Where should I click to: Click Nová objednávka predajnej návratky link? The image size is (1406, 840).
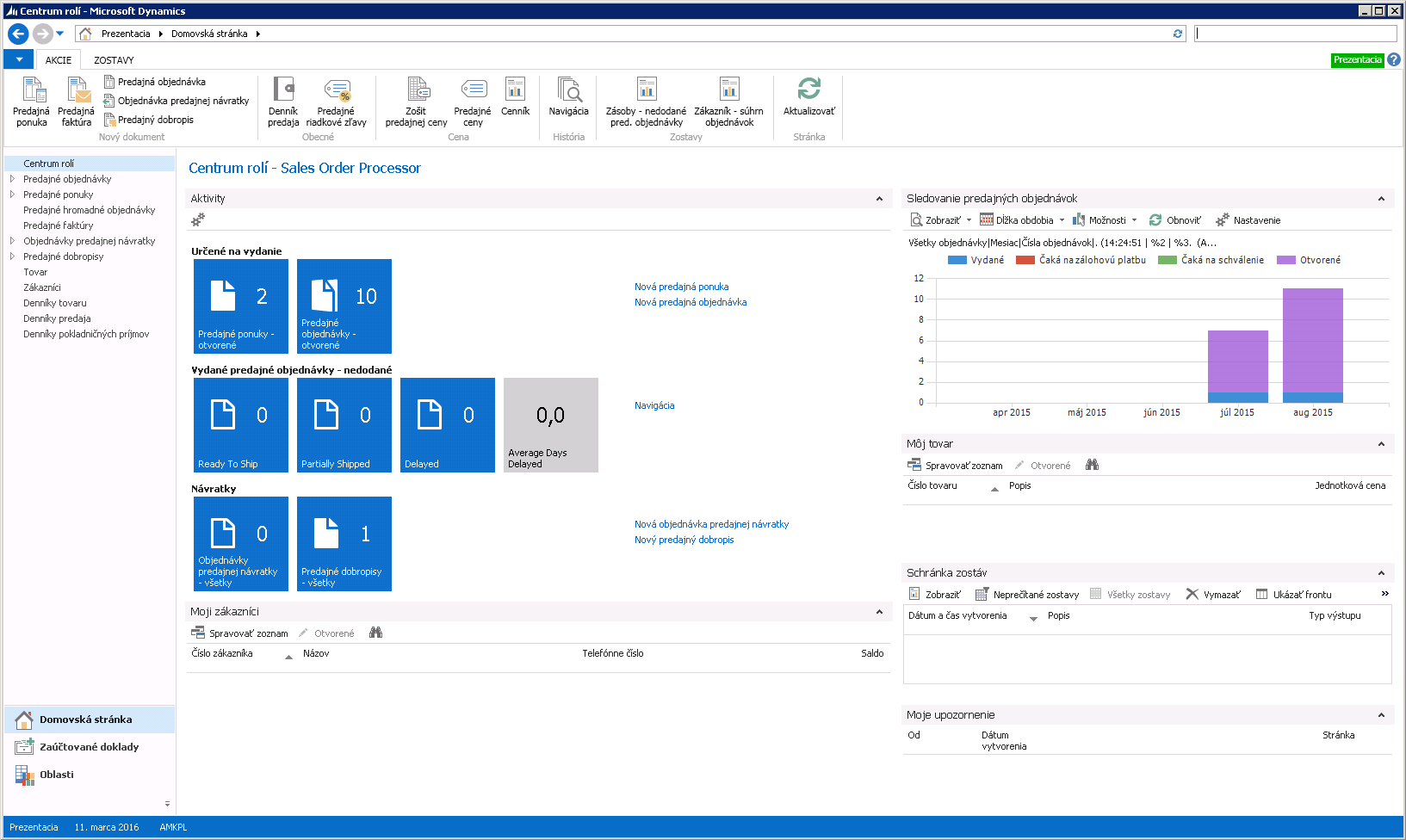pyautogui.click(x=711, y=524)
